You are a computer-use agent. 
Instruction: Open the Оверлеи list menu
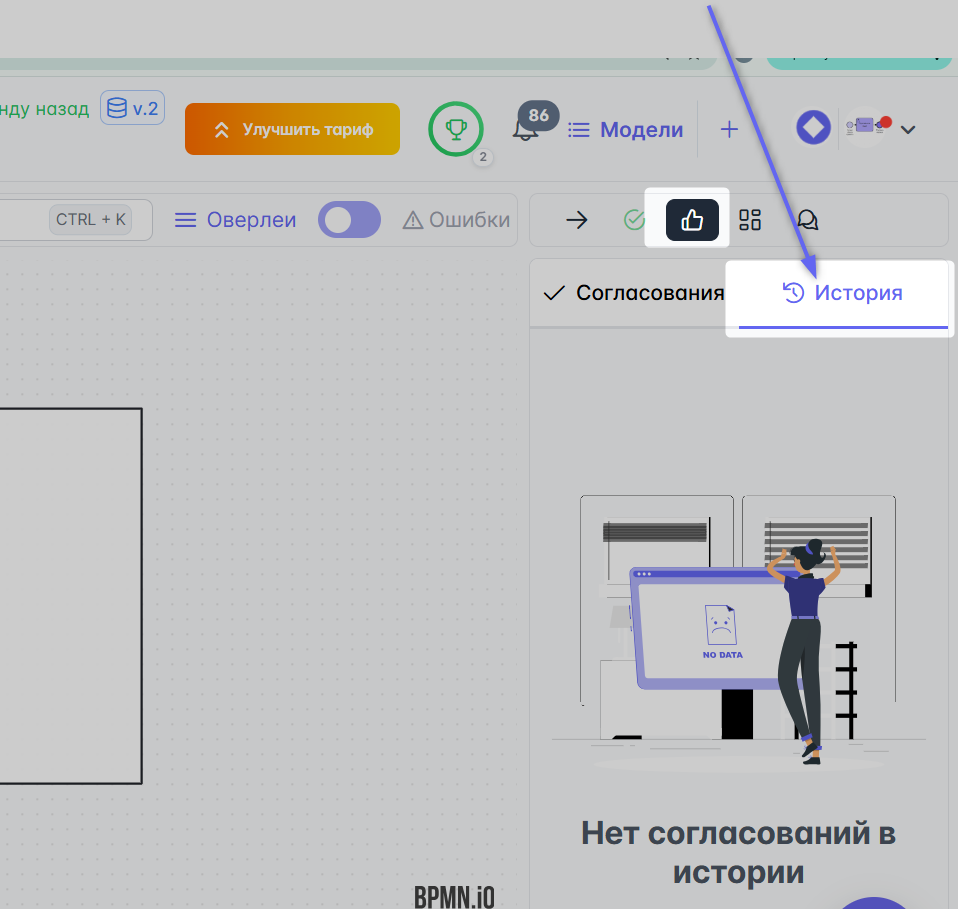[236, 220]
